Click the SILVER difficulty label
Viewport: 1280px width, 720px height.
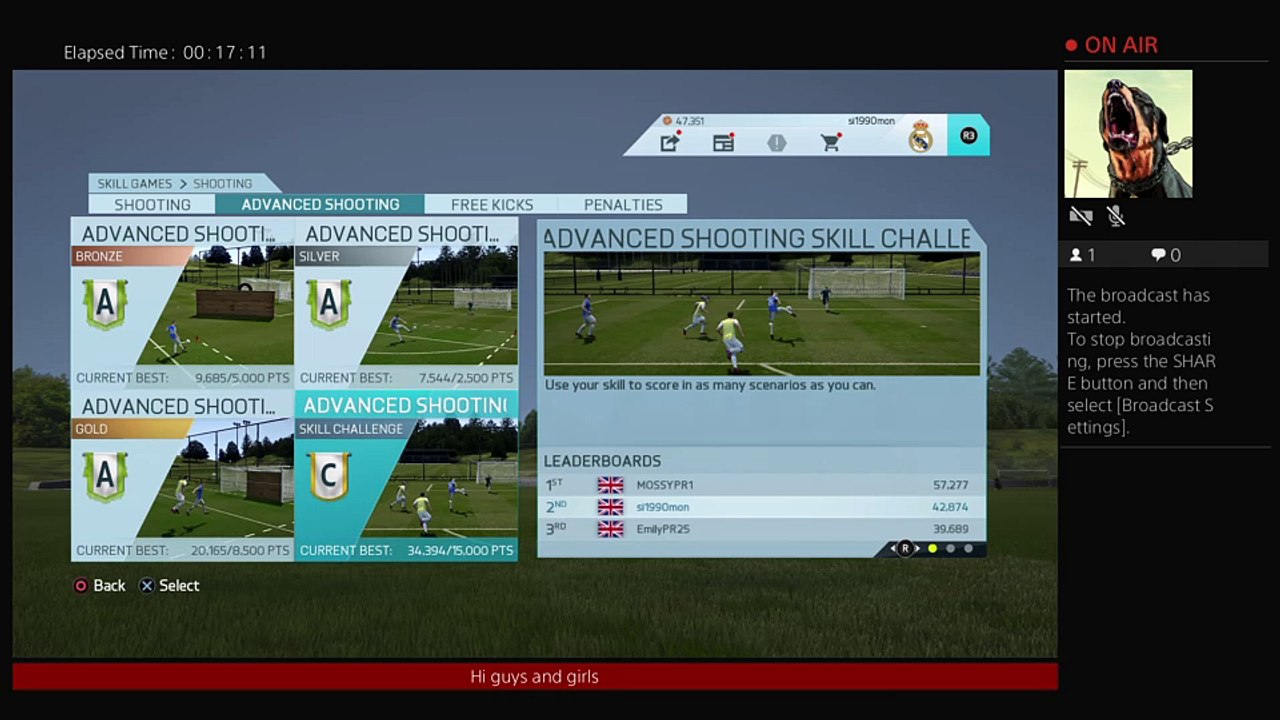coord(319,257)
